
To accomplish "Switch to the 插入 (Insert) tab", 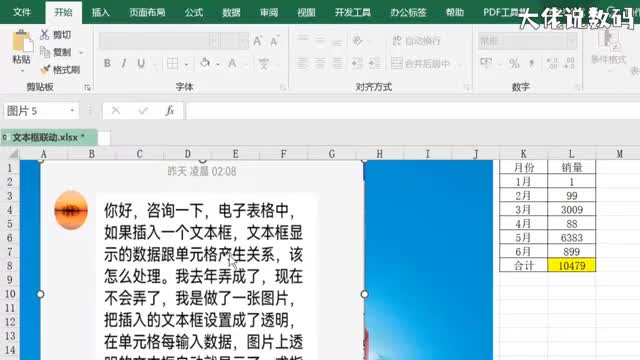I will [x=100, y=12].
